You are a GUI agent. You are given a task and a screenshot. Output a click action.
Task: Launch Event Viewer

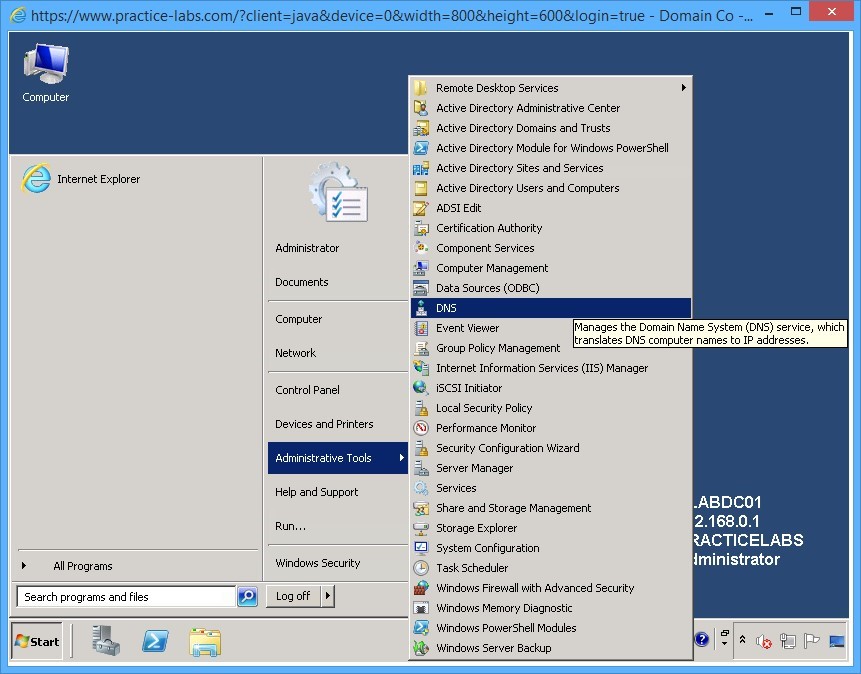point(466,327)
